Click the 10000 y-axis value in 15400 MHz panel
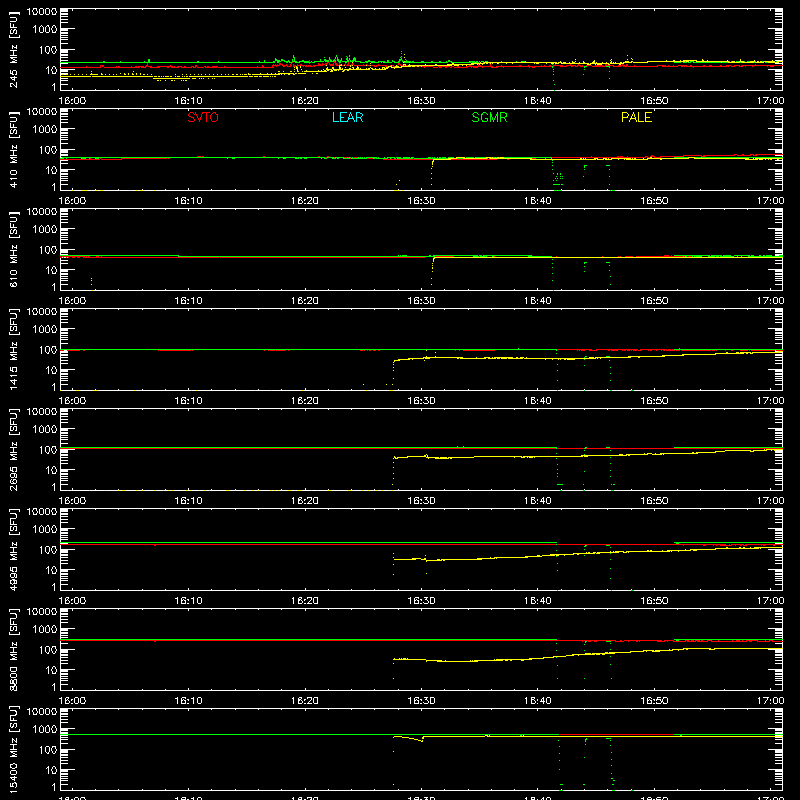800x800 pixels. click(42, 712)
